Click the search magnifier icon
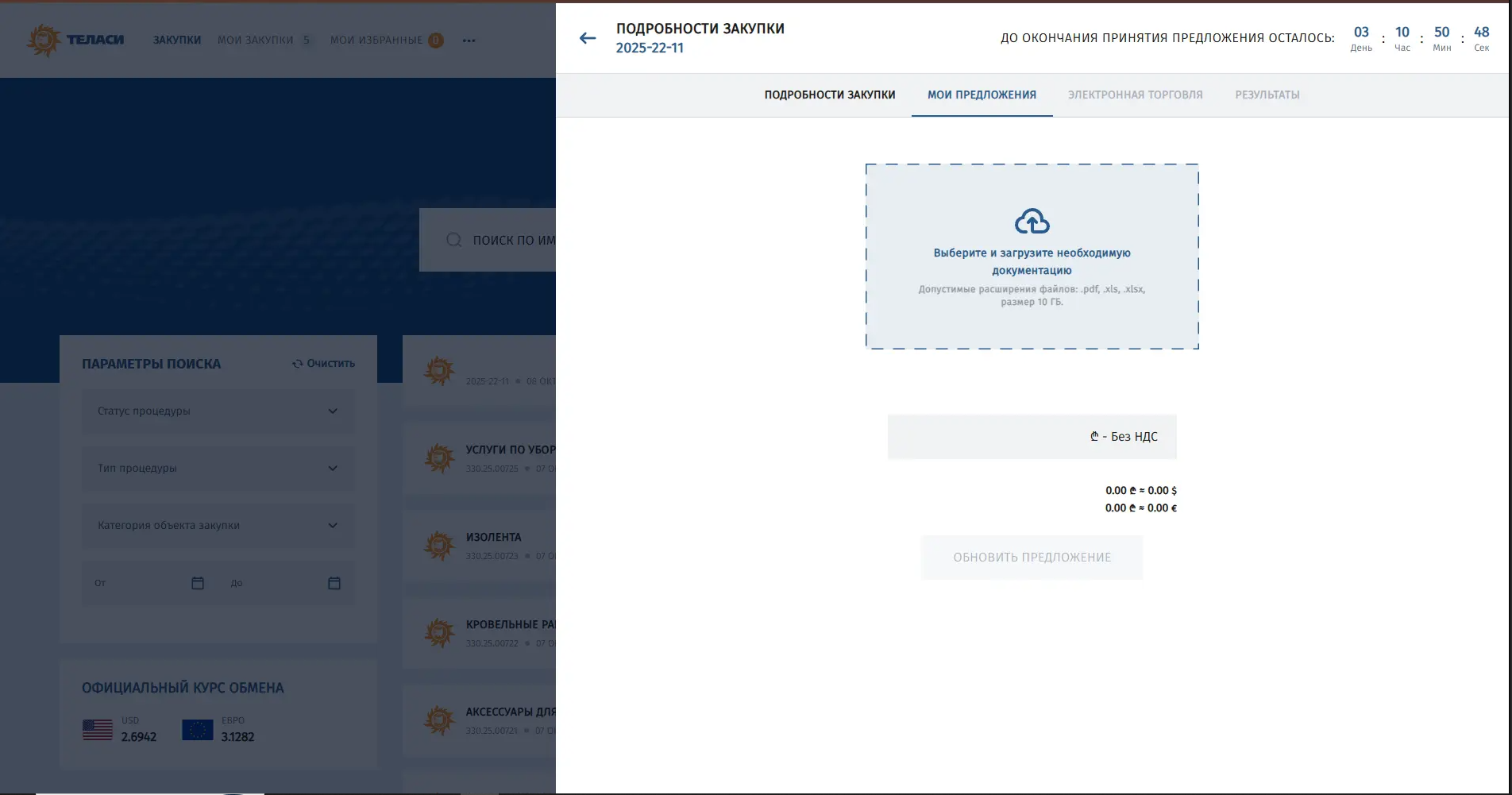The width and height of the screenshot is (1512, 795). point(453,240)
